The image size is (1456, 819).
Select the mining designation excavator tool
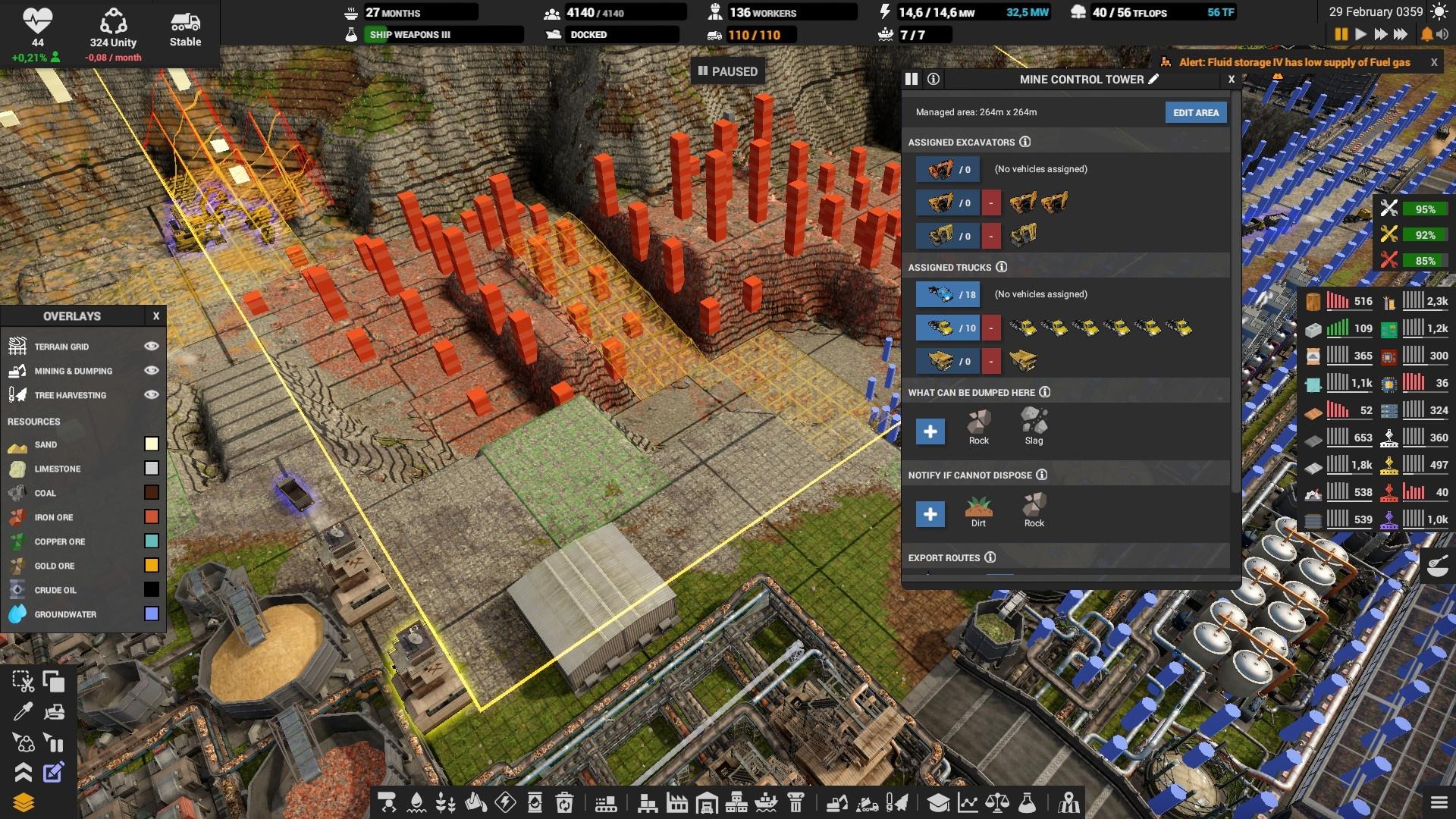tap(836, 802)
